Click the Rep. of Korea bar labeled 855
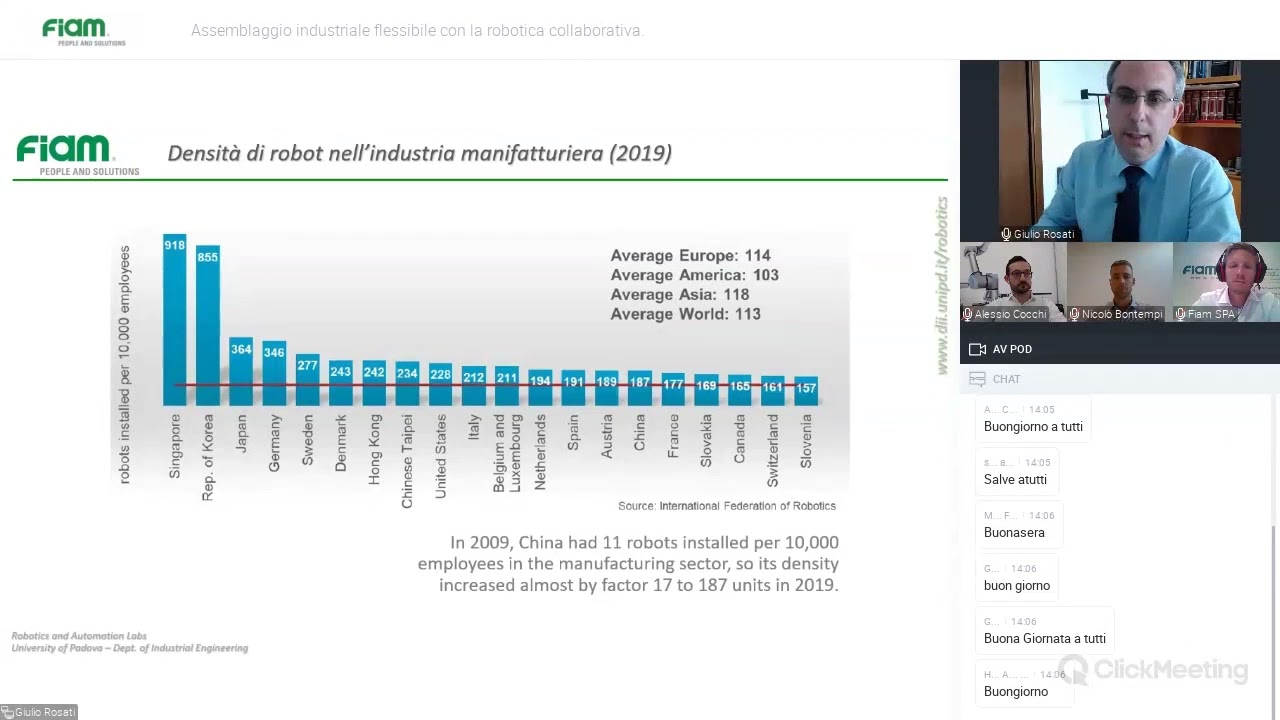Screen dimensions: 1280x720 208,326
